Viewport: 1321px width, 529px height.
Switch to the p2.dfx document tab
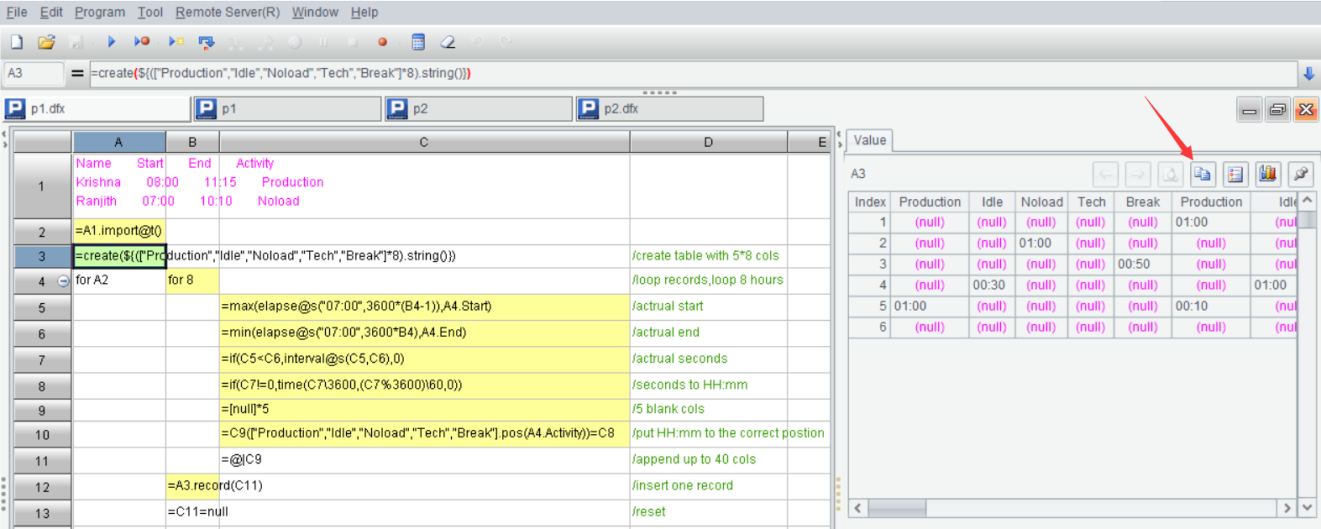(x=668, y=109)
